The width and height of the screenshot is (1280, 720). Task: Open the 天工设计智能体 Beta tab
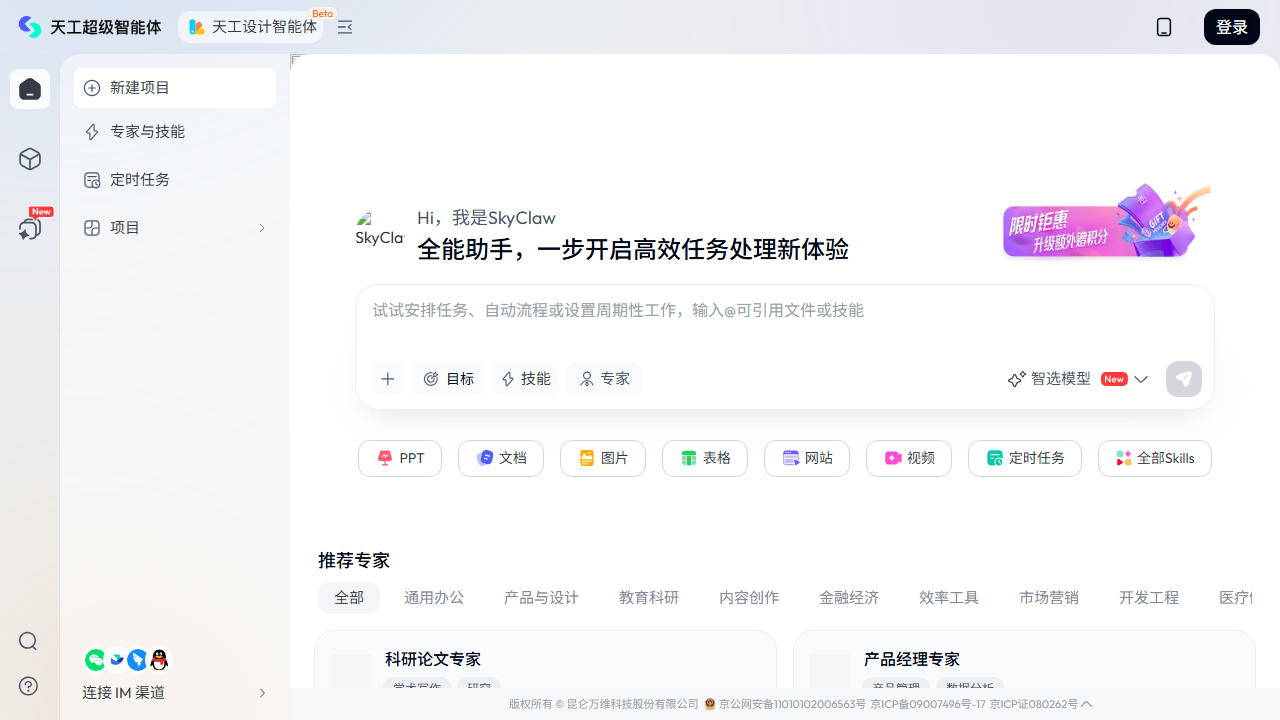coord(251,27)
